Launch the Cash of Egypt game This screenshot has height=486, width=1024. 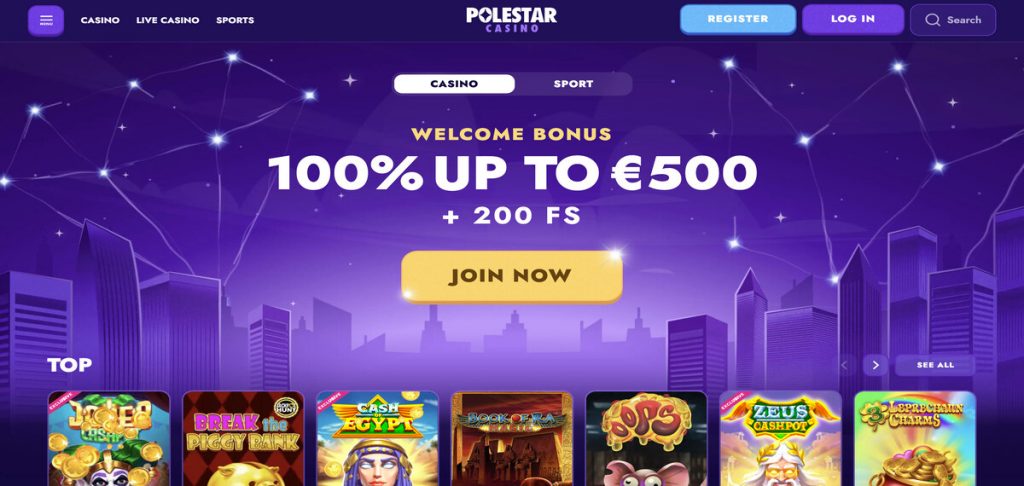coord(377,438)
